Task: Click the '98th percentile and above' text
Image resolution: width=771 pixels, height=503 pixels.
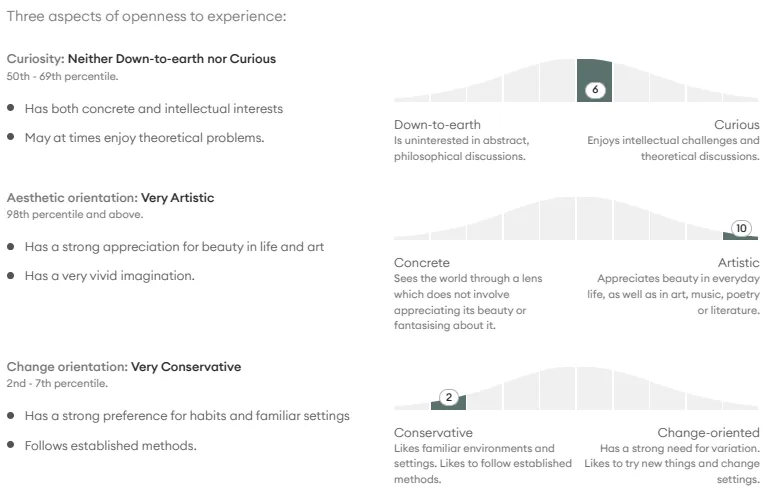Action: (75, 214)
